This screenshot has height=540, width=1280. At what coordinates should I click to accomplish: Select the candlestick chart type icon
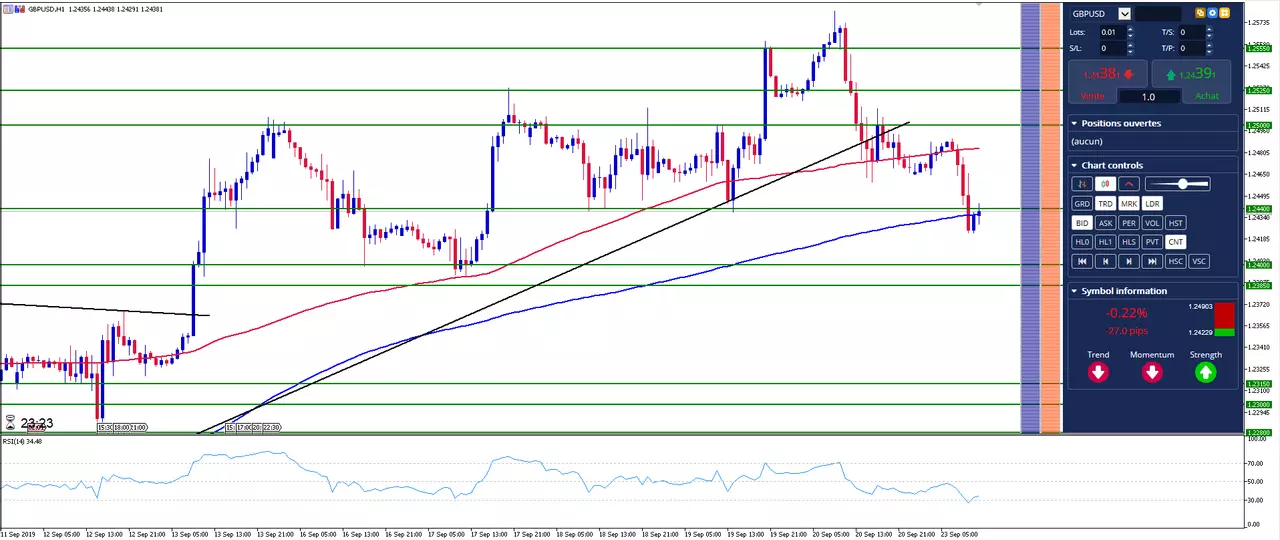1105,184
